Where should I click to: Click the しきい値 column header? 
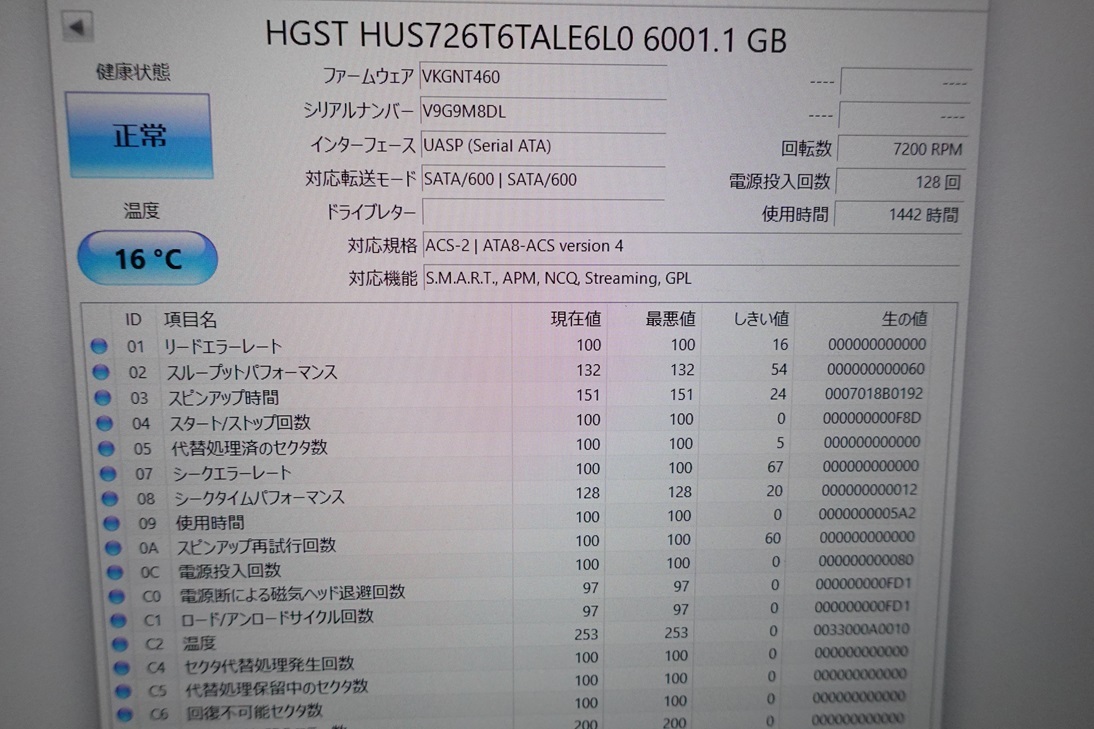760,319
